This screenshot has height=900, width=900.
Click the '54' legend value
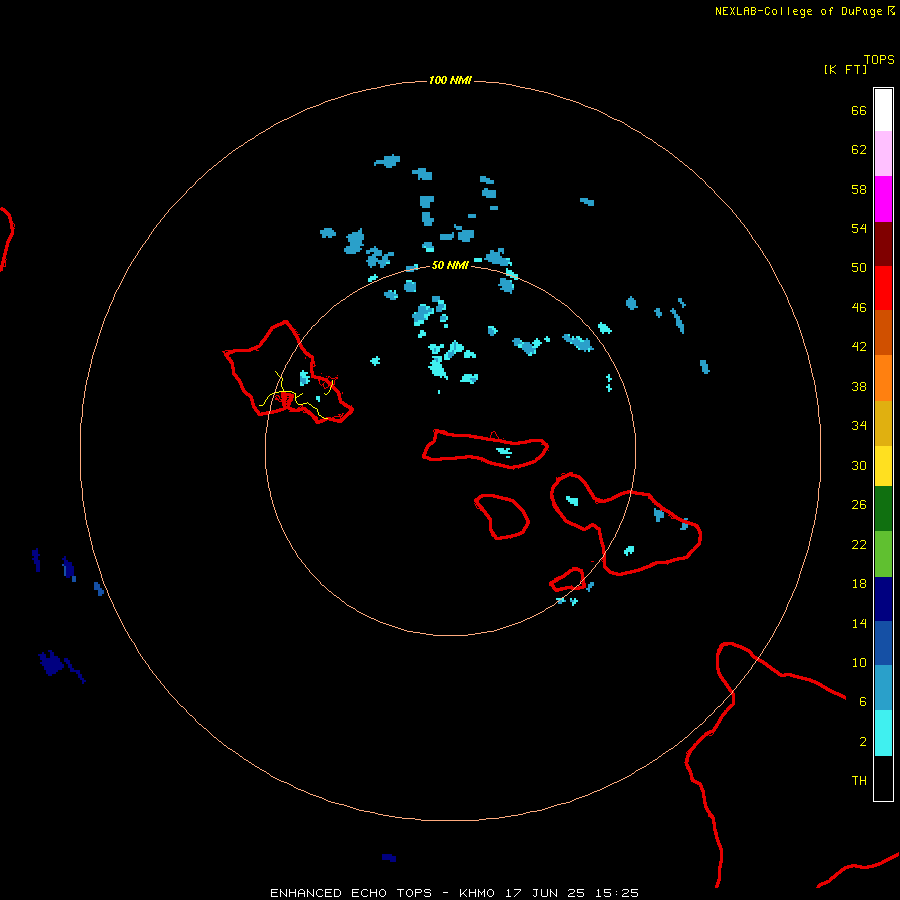(x=859, y=228)
